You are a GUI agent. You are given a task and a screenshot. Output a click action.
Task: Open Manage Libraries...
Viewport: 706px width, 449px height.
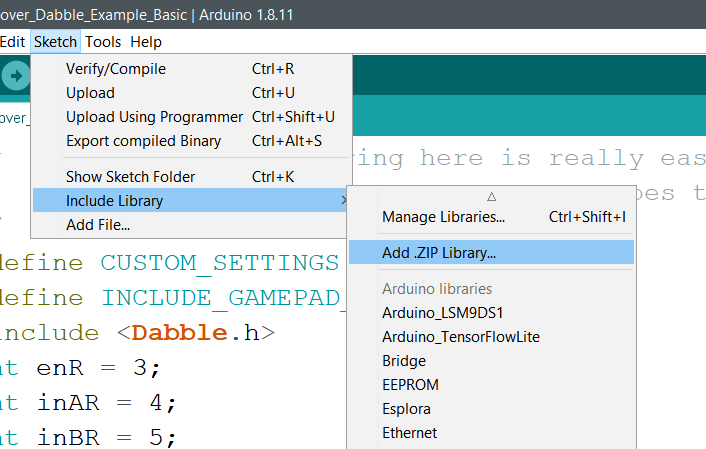pos(492,217)
